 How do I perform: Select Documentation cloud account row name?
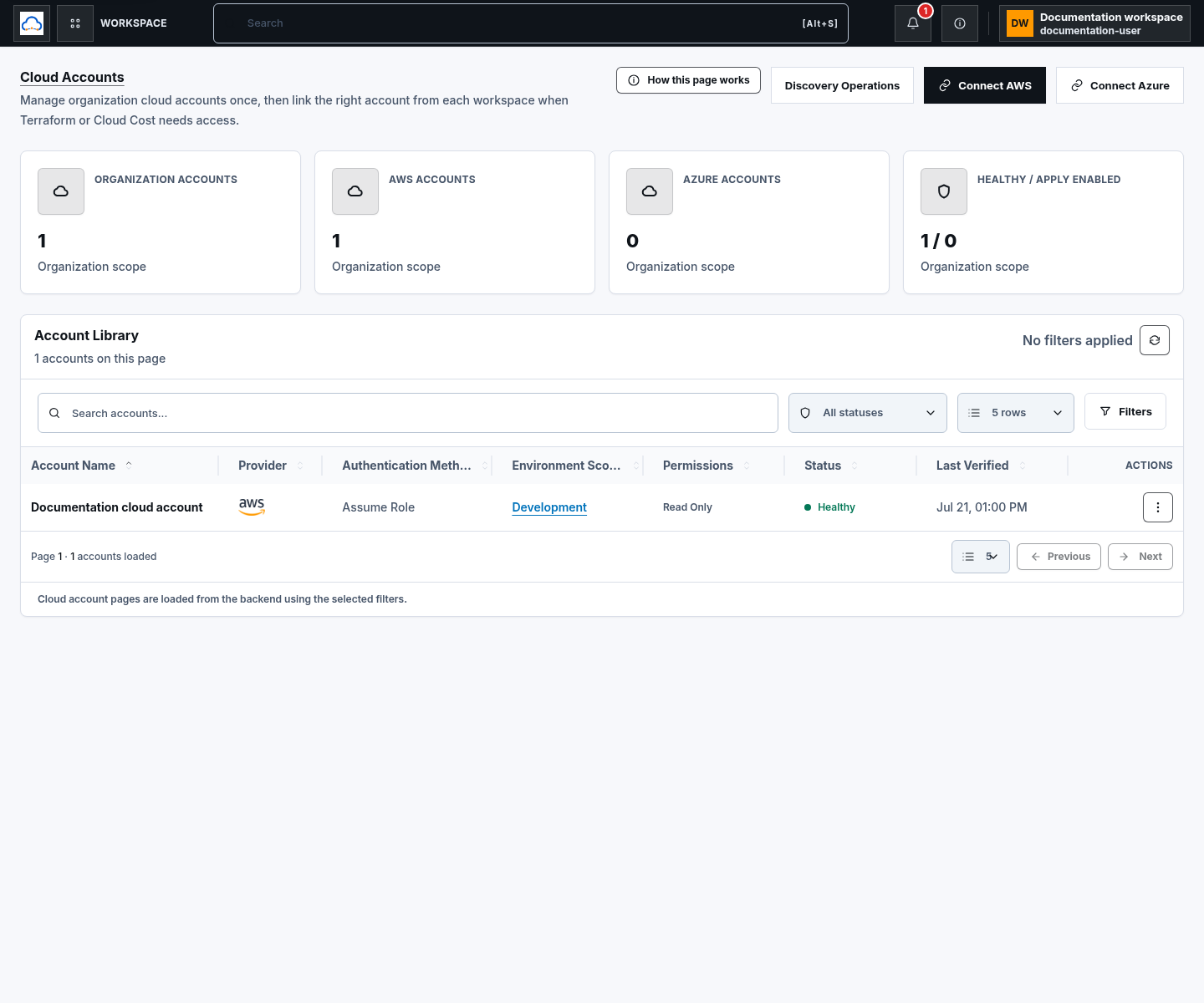coord(117,507)
